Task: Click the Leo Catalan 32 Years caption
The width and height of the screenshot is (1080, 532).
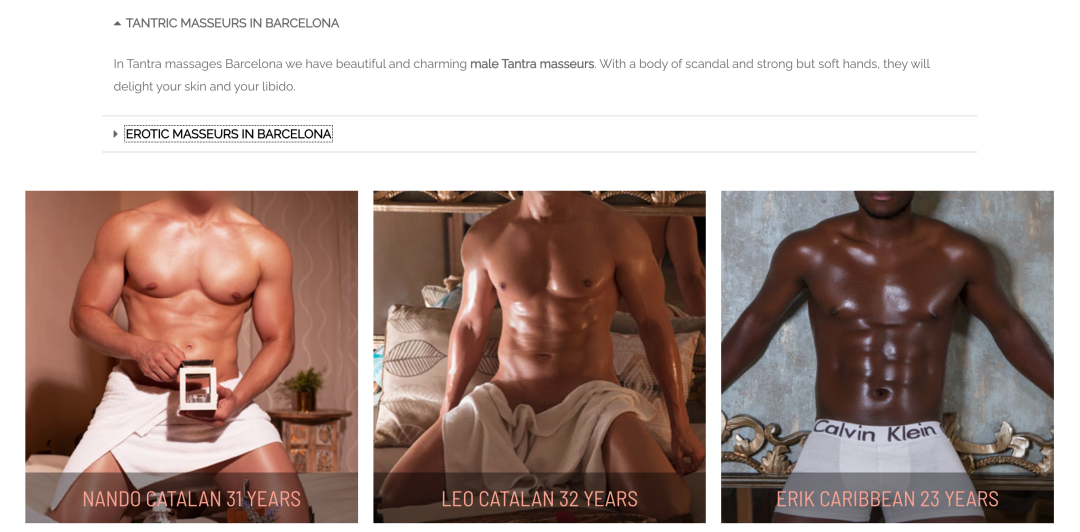Action: 539,498
